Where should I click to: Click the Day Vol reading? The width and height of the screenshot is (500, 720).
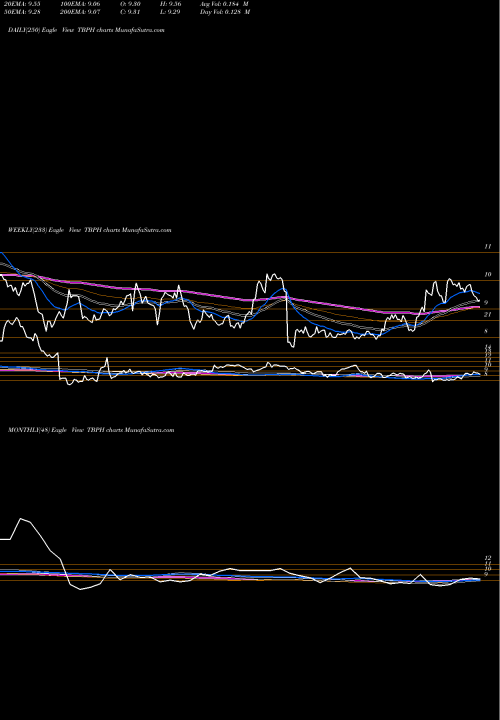pyautogui.click(x=225, y=12)
